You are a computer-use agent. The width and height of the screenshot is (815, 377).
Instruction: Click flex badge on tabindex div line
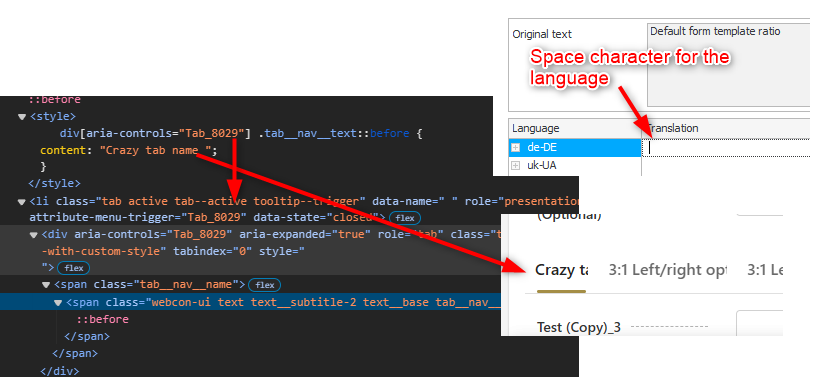click(74, 268)
